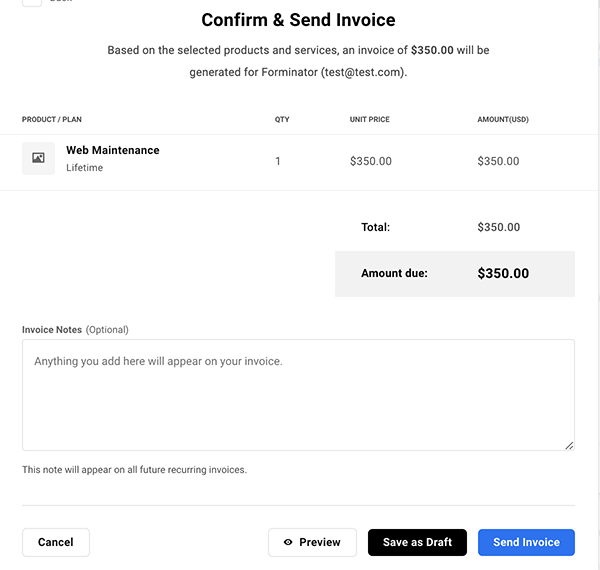The image size is (600, 570).
Task: Click the product image placeholder icon
Action: coord(38,158)
